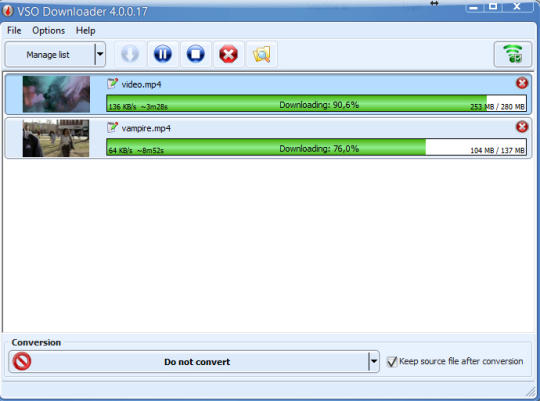The image size is (540, 401).
Task: Click the video.mp4 file name
Action: click(141, 84)
